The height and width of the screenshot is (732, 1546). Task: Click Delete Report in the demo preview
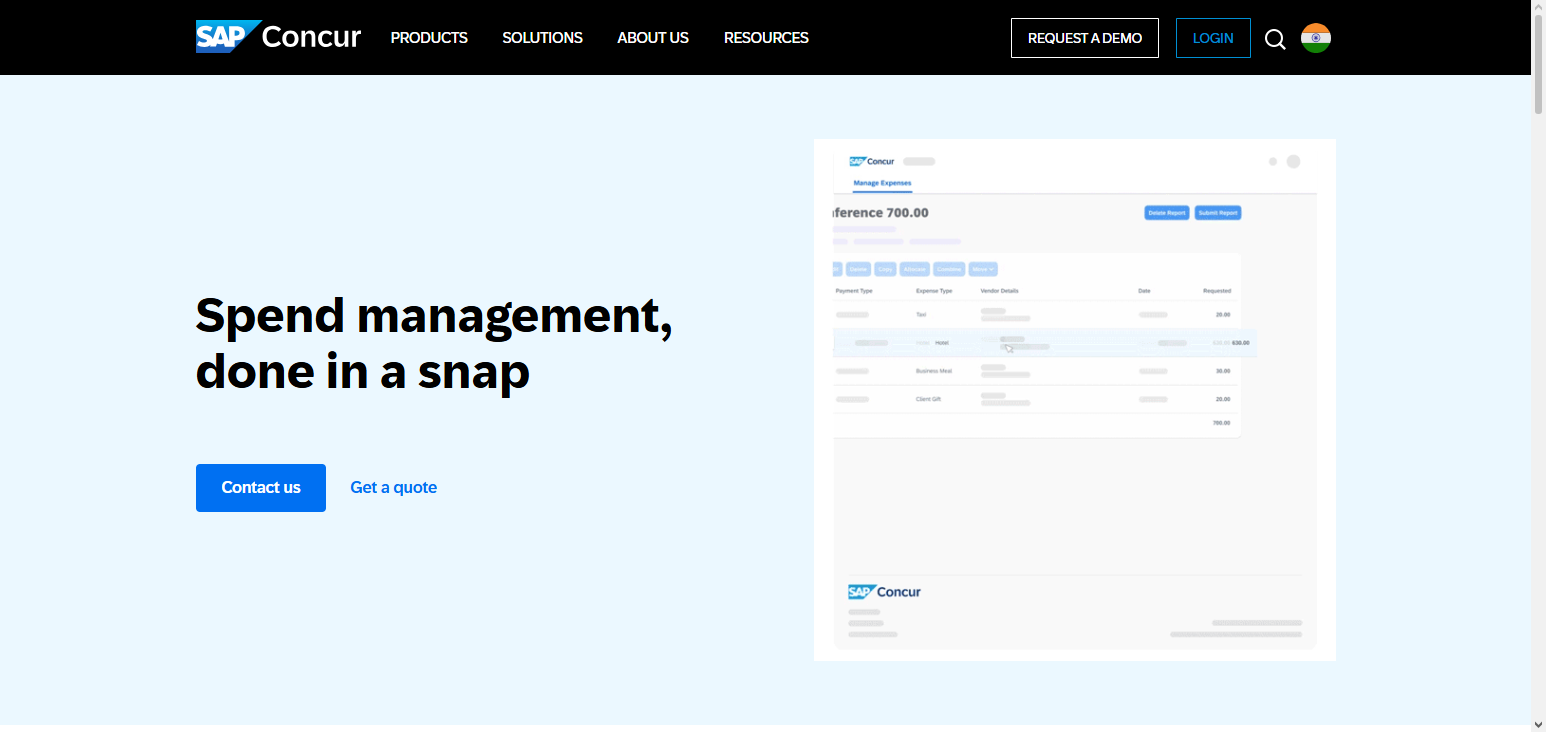pos(1167,212)
